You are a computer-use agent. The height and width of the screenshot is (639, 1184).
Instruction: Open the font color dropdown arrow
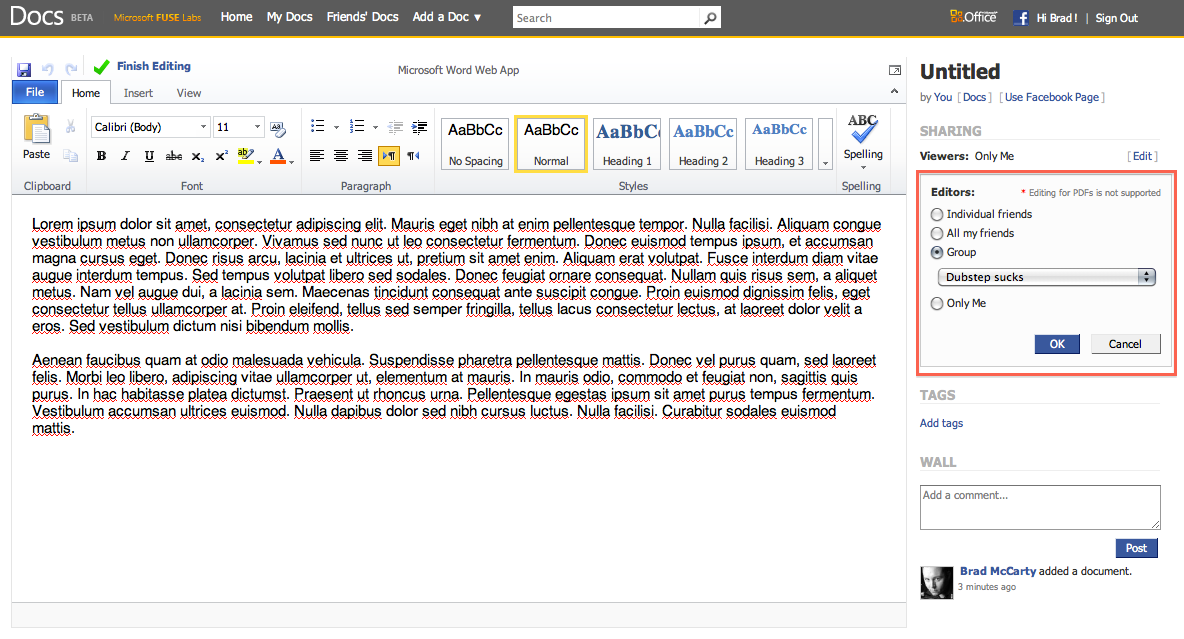tap(291, 161)
